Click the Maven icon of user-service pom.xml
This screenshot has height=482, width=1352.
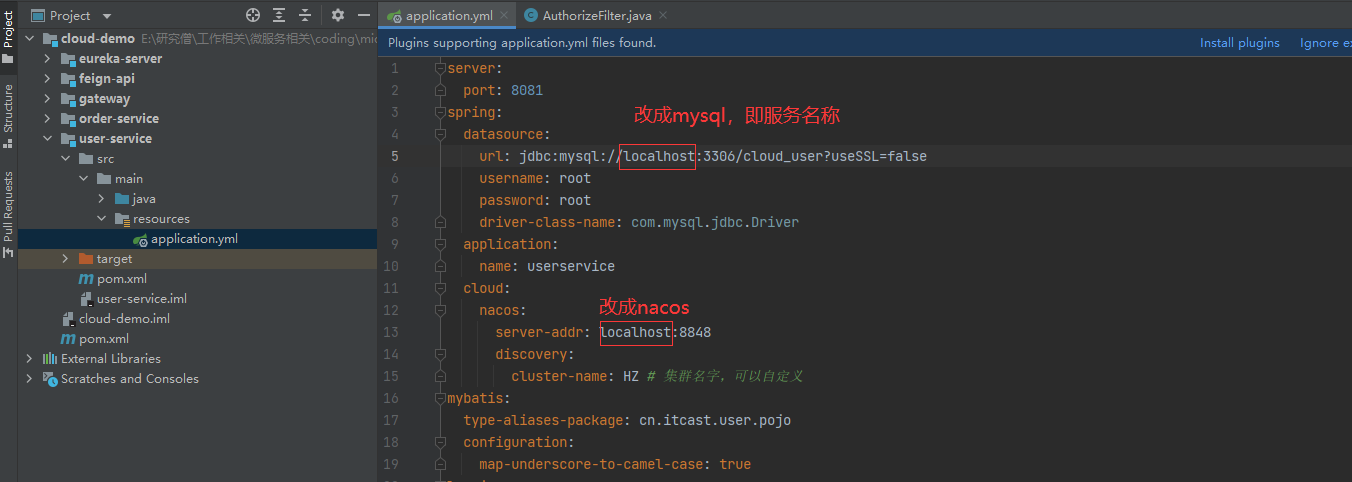tap(86, 279)
